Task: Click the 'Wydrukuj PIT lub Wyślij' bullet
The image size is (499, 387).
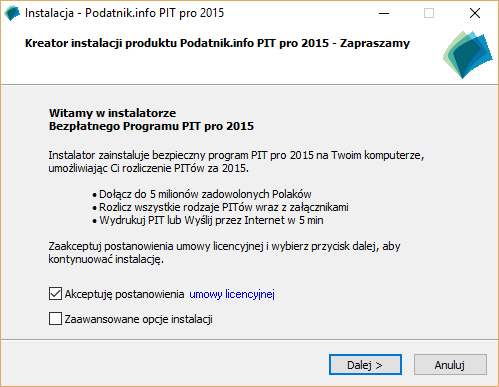Action: tap(208, 220)
